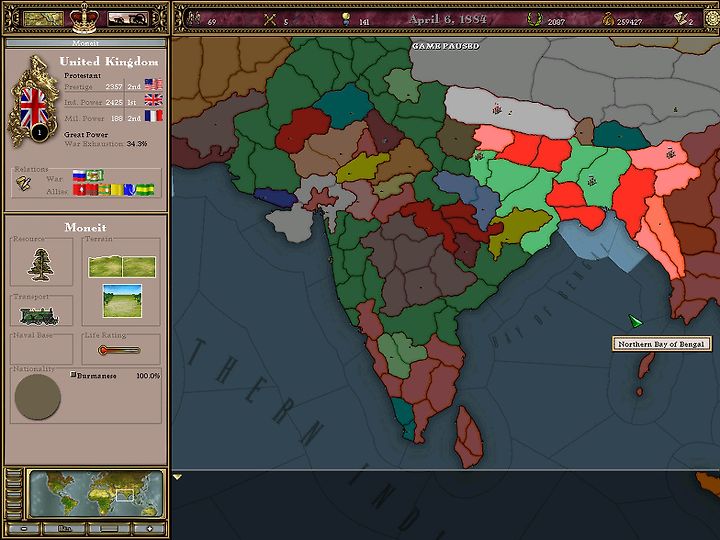Click the laurel wreath prestige icon
720x540 pixels.
(x=534, y=19)
